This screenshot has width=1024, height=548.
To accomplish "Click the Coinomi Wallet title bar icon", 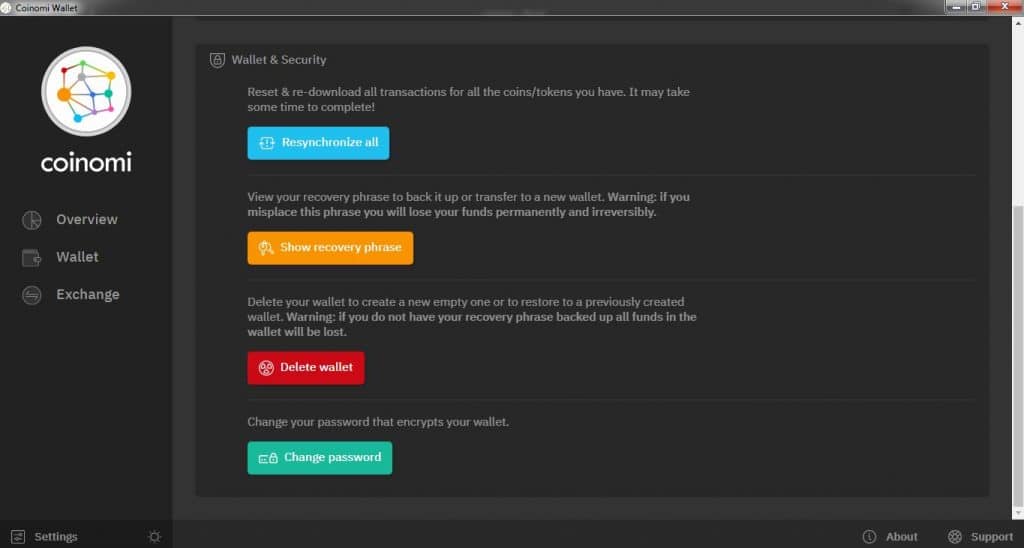I will pos(6,8).
